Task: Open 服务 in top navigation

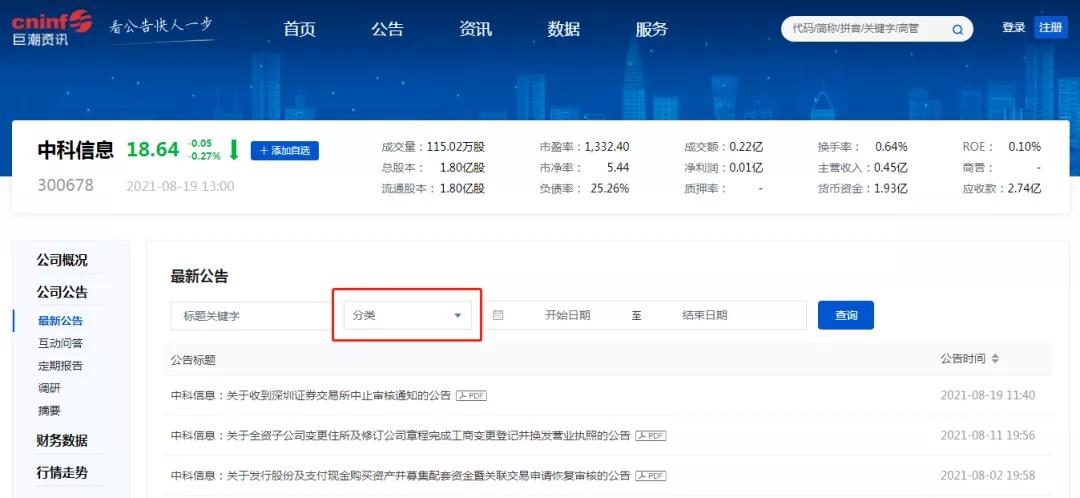Action: click(x=652, y=29)
